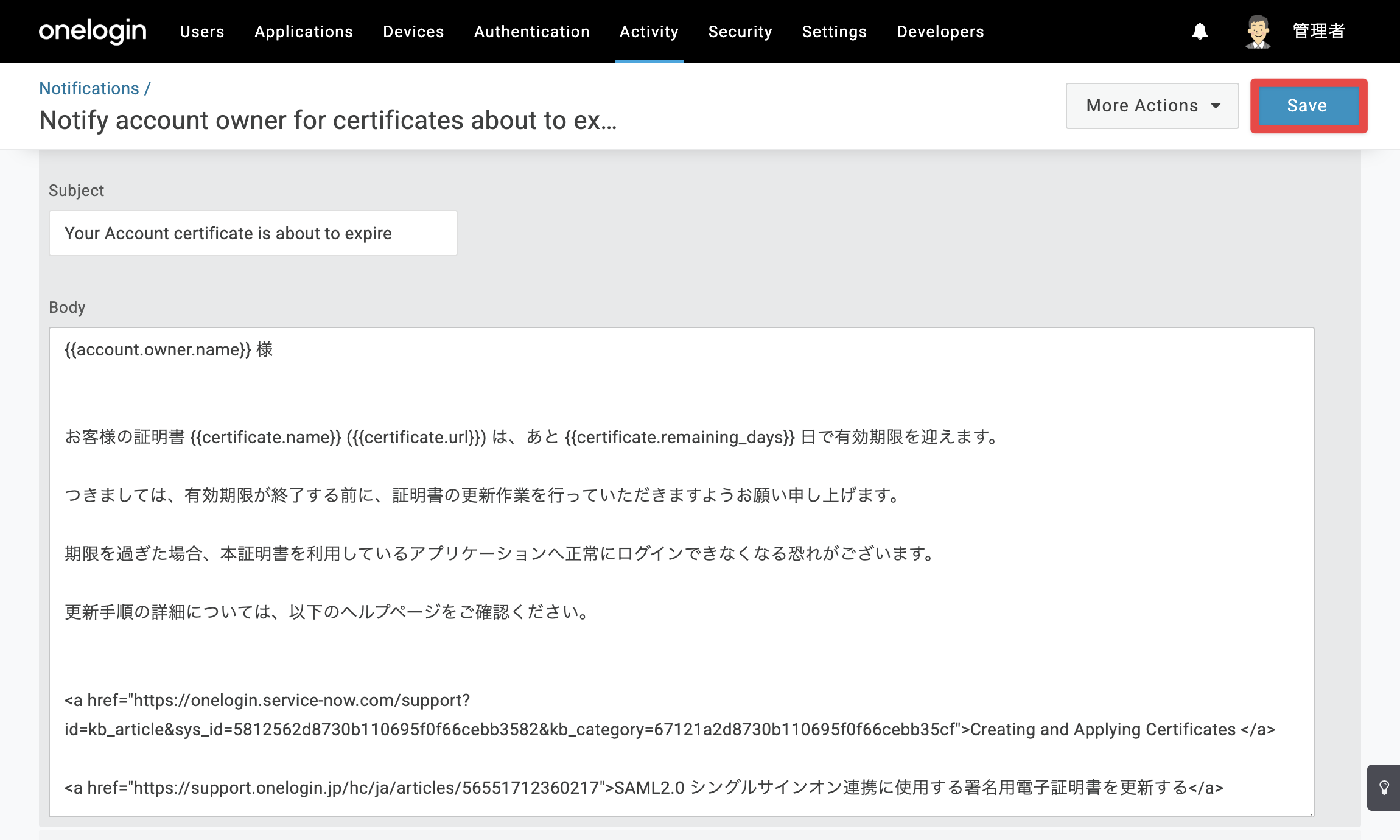Open the Devices menu

[x=413, y=32]
